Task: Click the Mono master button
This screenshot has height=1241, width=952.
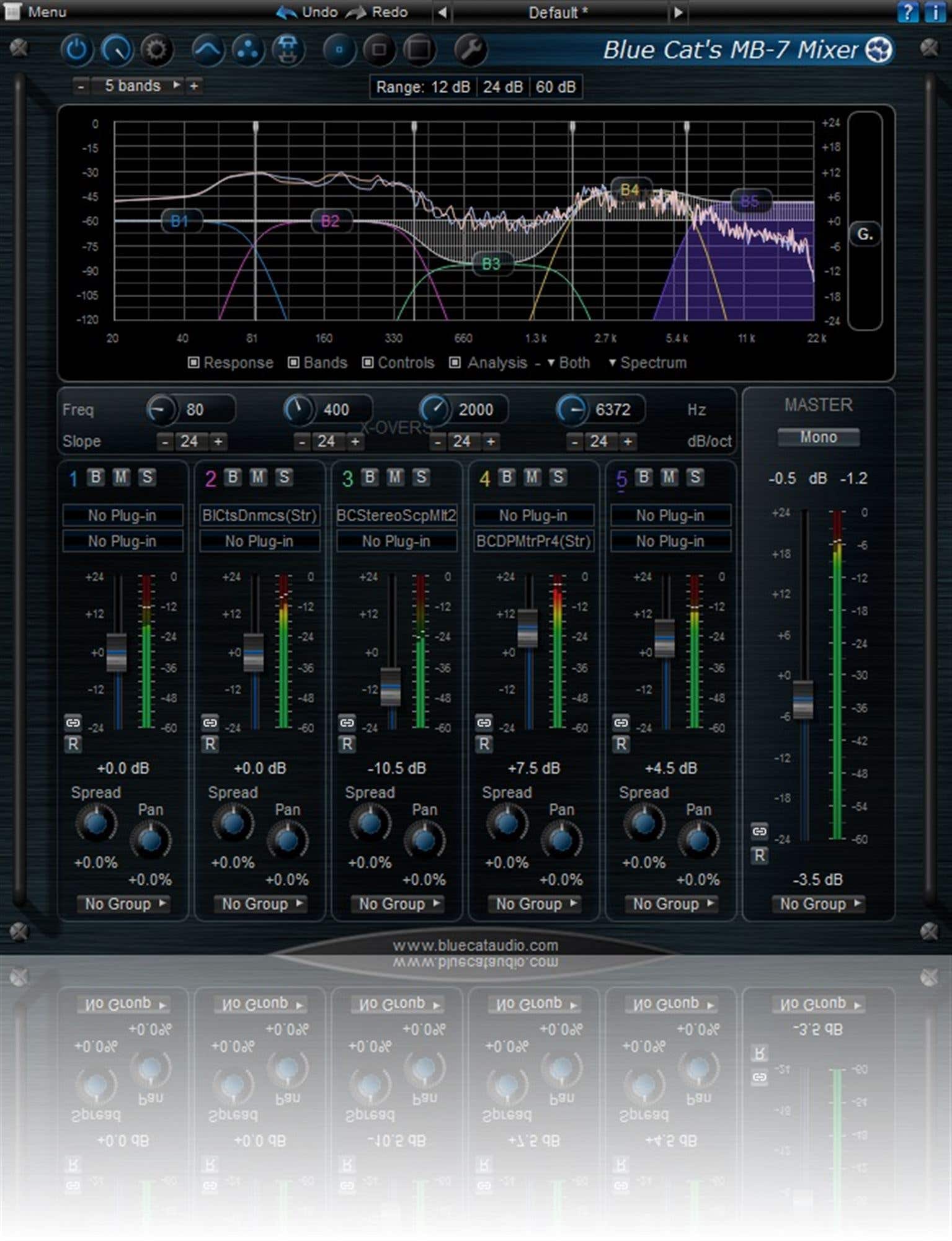Action: (x=819, y=437)
